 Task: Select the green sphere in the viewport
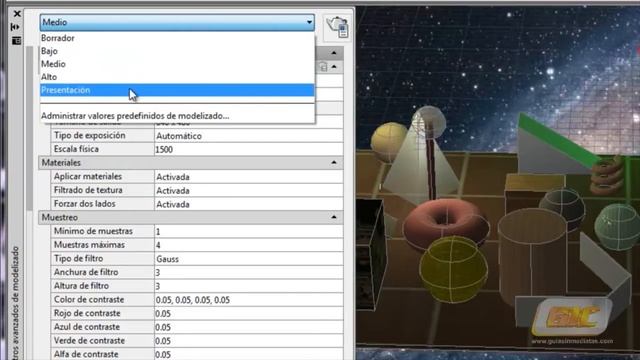pyautogui.click(x=617, y=227)
